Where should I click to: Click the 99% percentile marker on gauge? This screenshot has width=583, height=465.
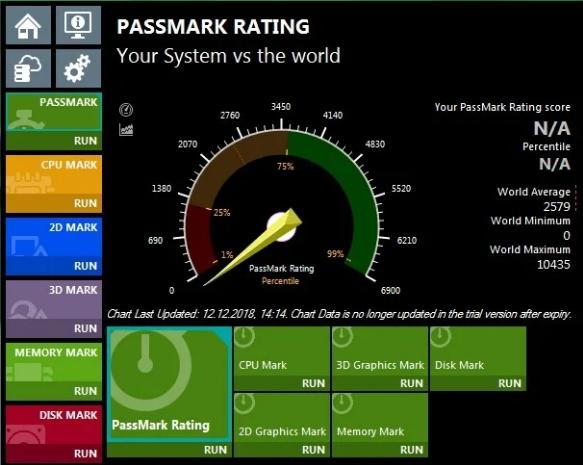click(335, 254)
